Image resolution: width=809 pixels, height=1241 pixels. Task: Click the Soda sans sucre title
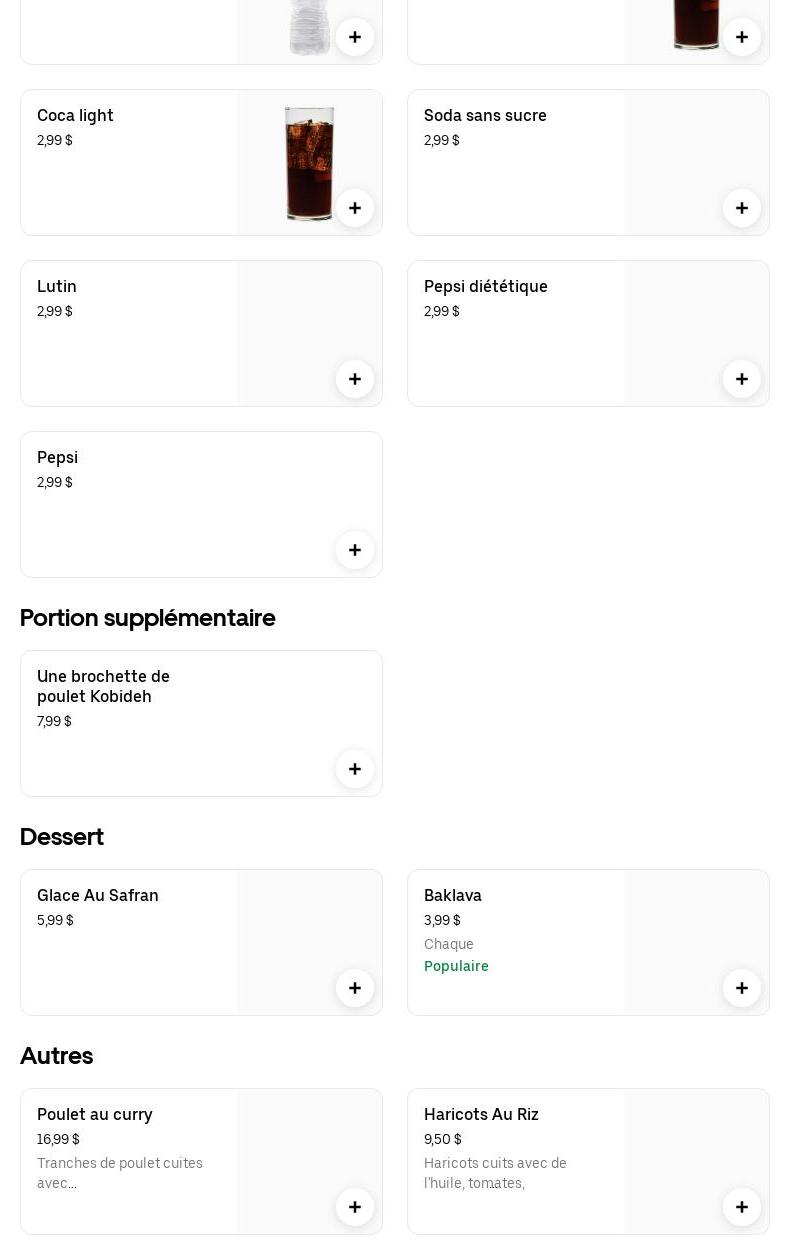pos(485,116)
